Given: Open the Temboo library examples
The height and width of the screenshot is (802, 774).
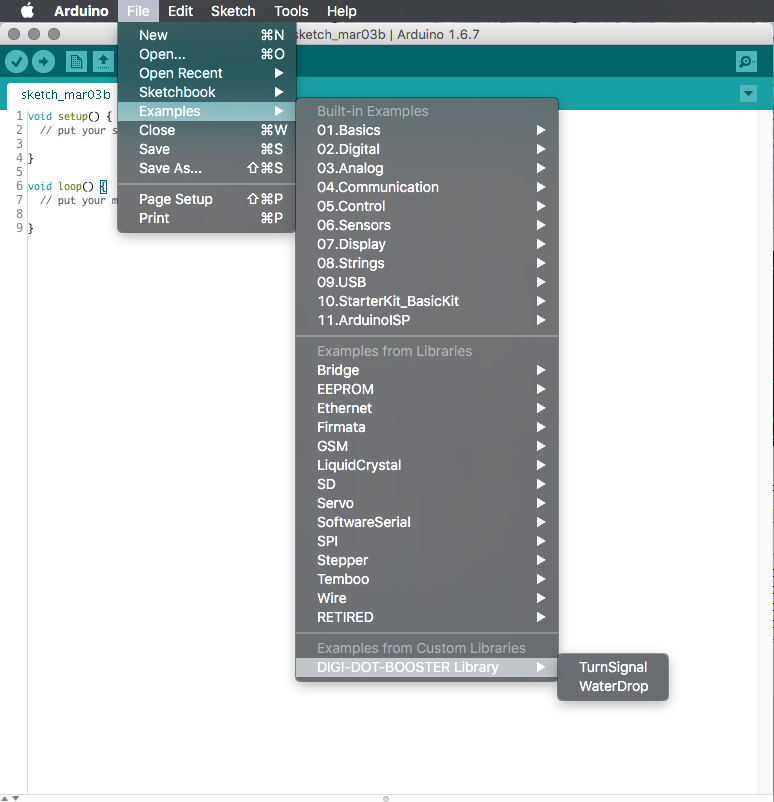Looking at the screenshot, I should click(427, 579).
